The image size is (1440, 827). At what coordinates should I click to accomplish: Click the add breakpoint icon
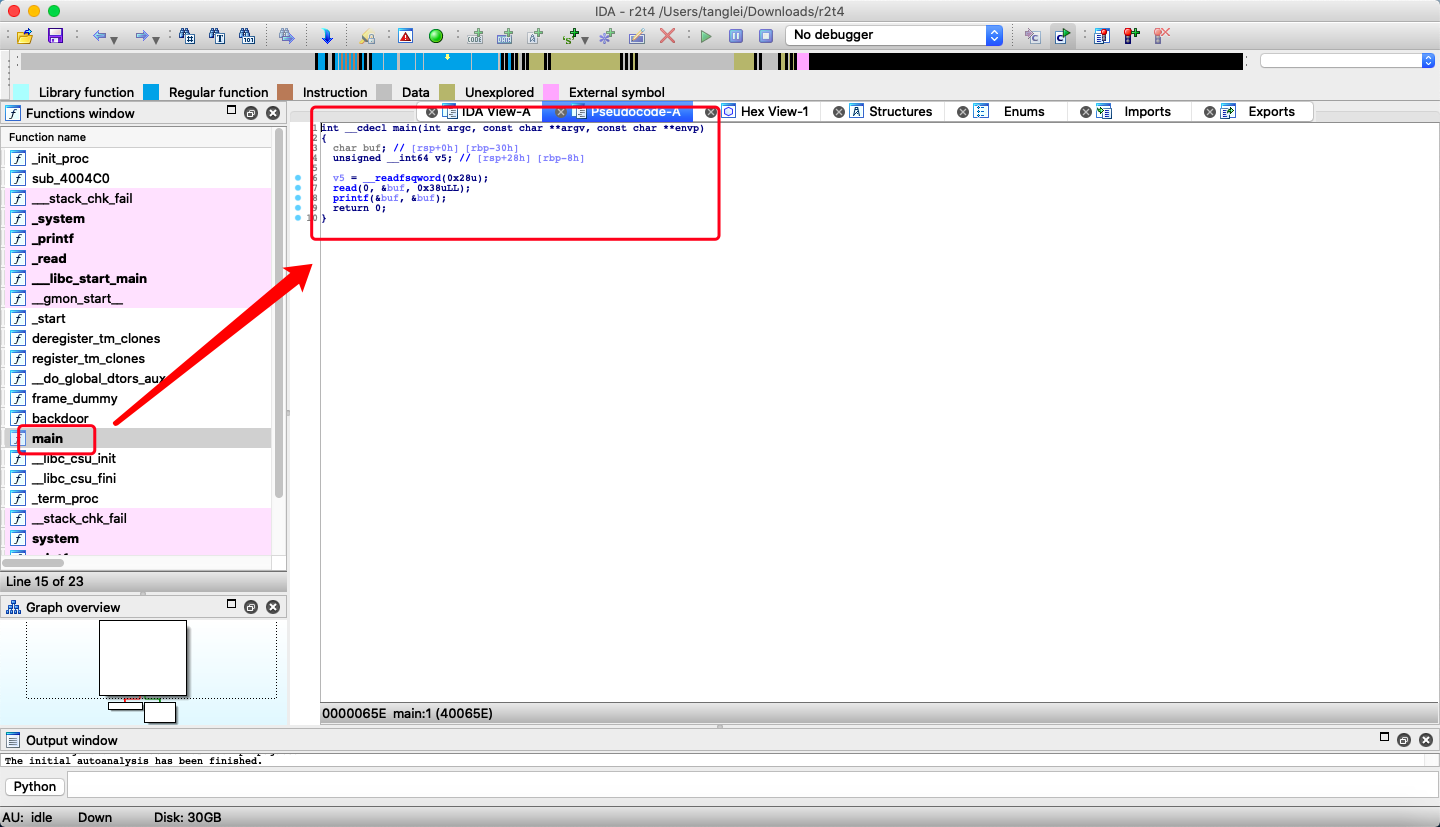(1132, 36)
